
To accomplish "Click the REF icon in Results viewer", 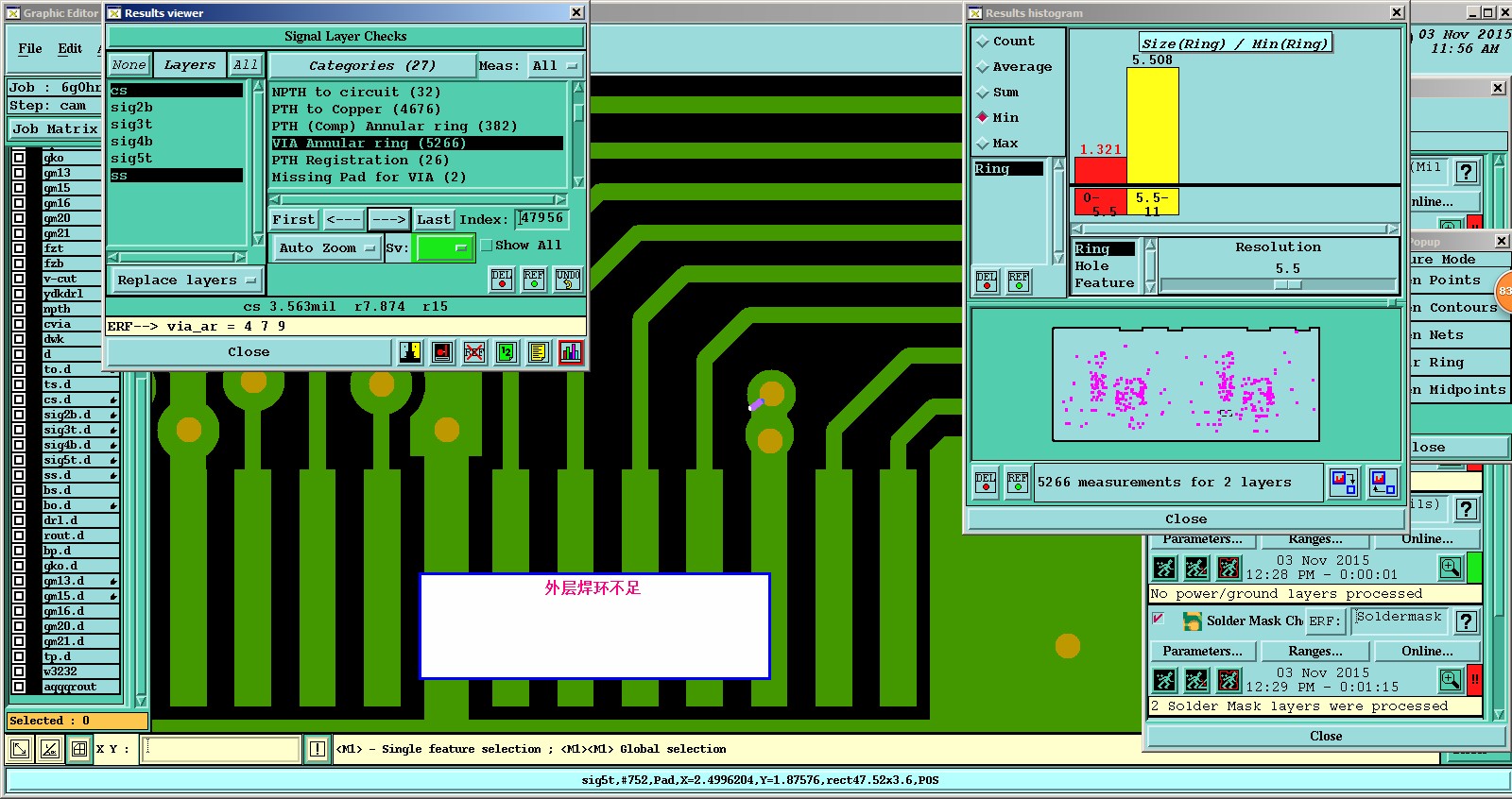I will [534, 279].
